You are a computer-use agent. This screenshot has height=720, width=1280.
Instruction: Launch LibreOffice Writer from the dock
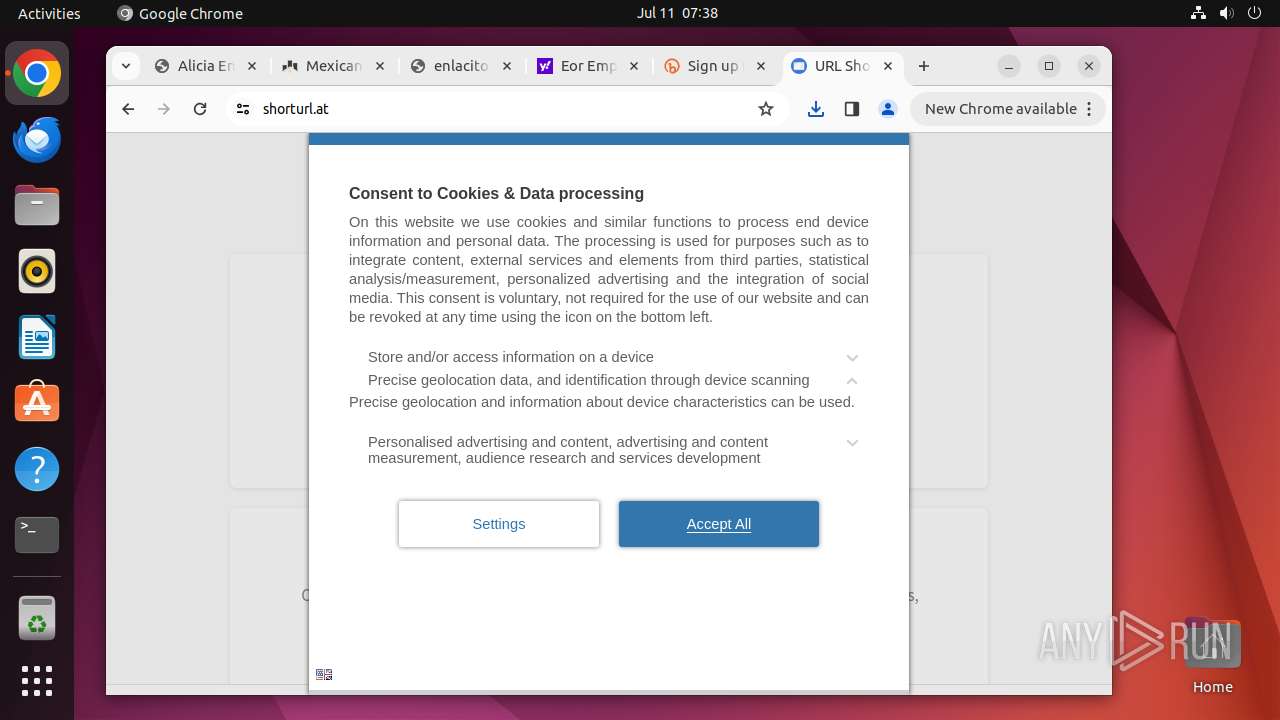click(x=37, y=337)
